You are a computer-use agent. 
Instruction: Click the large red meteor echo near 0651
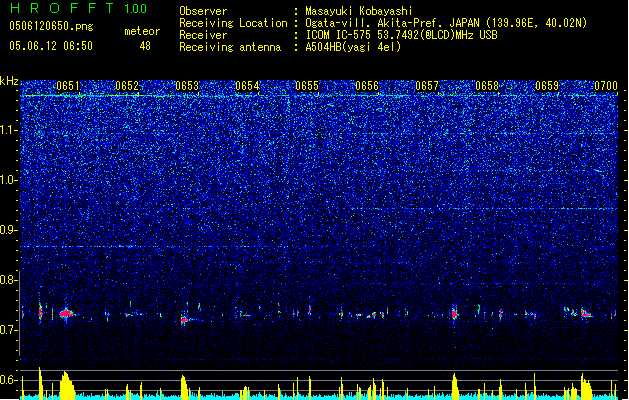(66, 313)
